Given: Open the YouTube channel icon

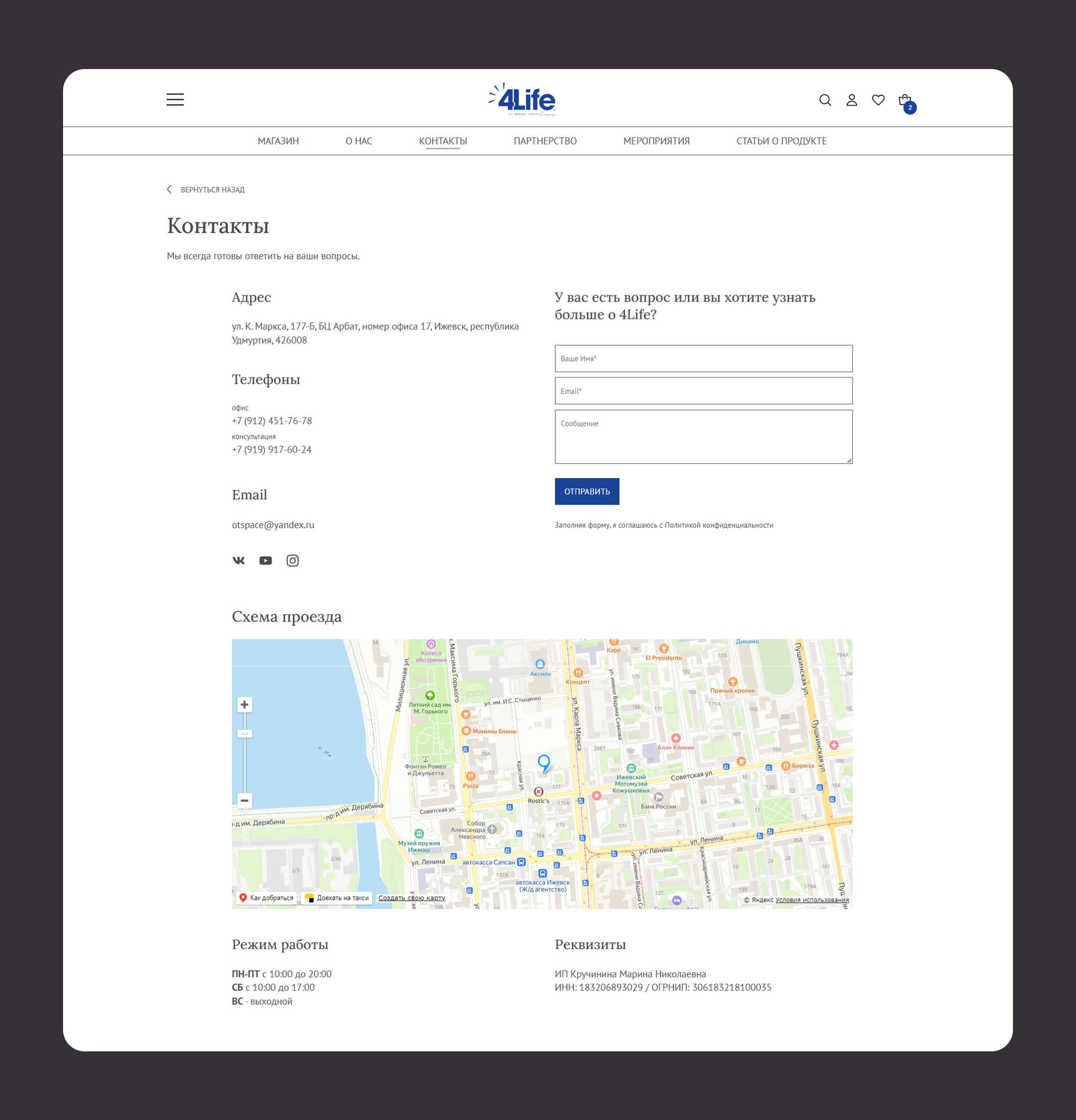Looking at the screenshot, I should click(x=265, y=561).
